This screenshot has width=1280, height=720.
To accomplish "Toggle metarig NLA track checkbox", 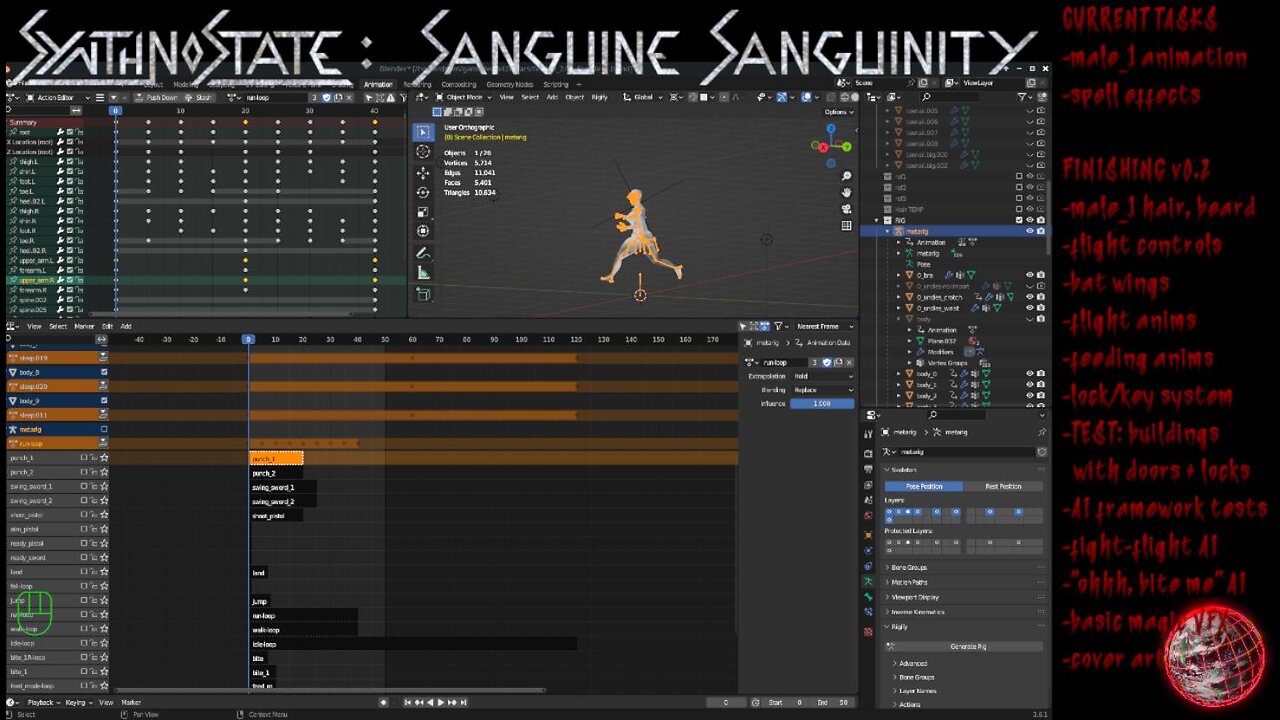I will tap(104, 429).
